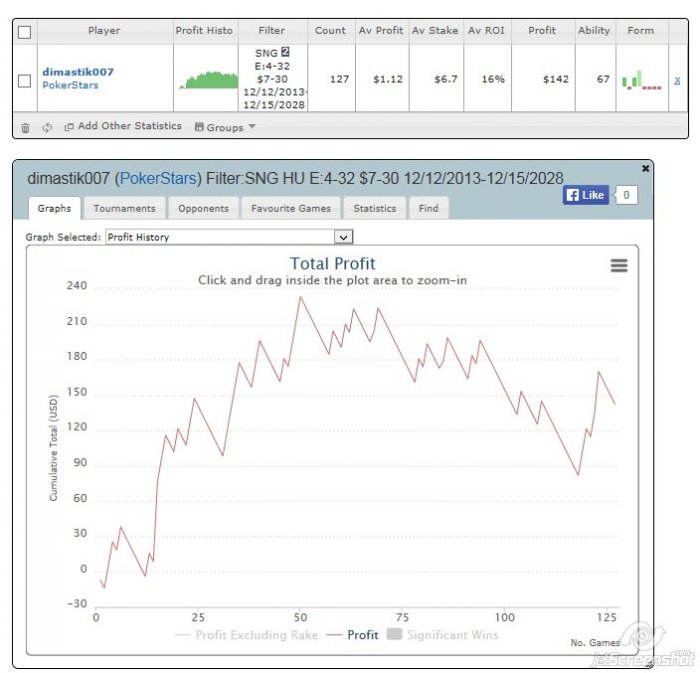The image size is (700, 673).
Task: Check the dimastik007 row checkbox
Action: point(24,81)
